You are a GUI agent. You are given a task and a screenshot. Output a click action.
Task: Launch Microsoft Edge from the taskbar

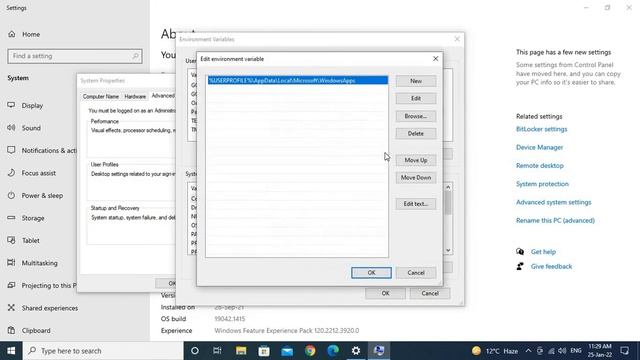pos(333,351)
